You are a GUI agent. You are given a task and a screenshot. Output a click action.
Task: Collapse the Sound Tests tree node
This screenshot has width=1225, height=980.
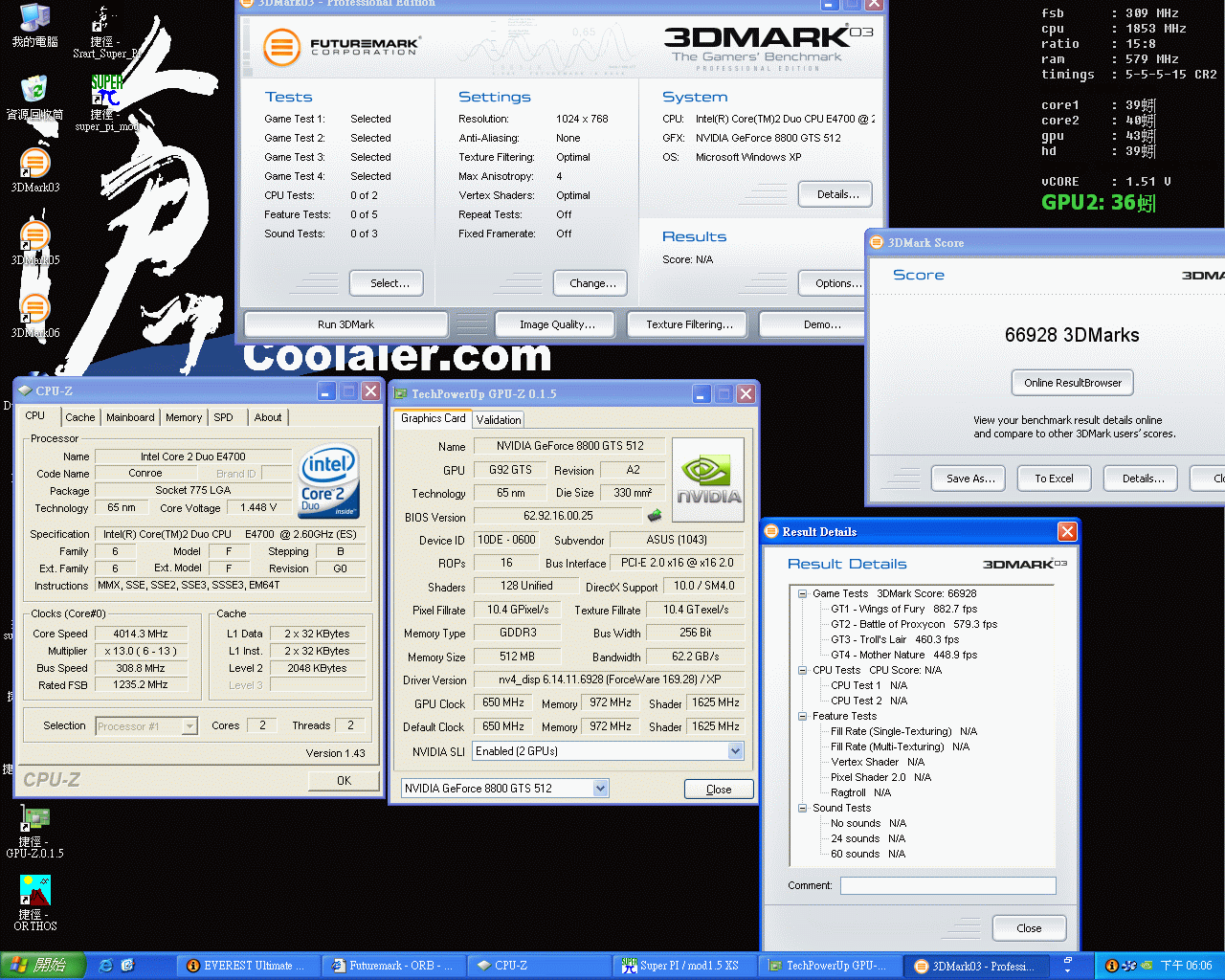(802, 808)
